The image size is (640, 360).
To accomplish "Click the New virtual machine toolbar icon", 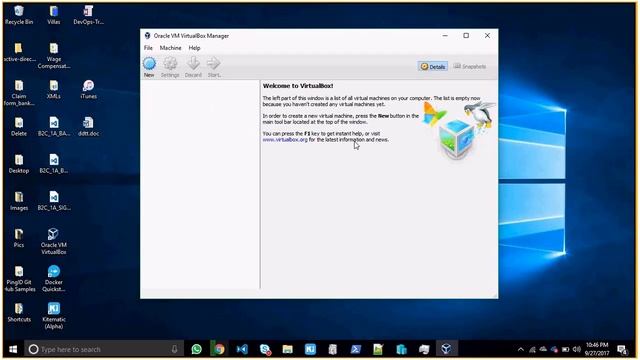I will [x=149, y=67].
